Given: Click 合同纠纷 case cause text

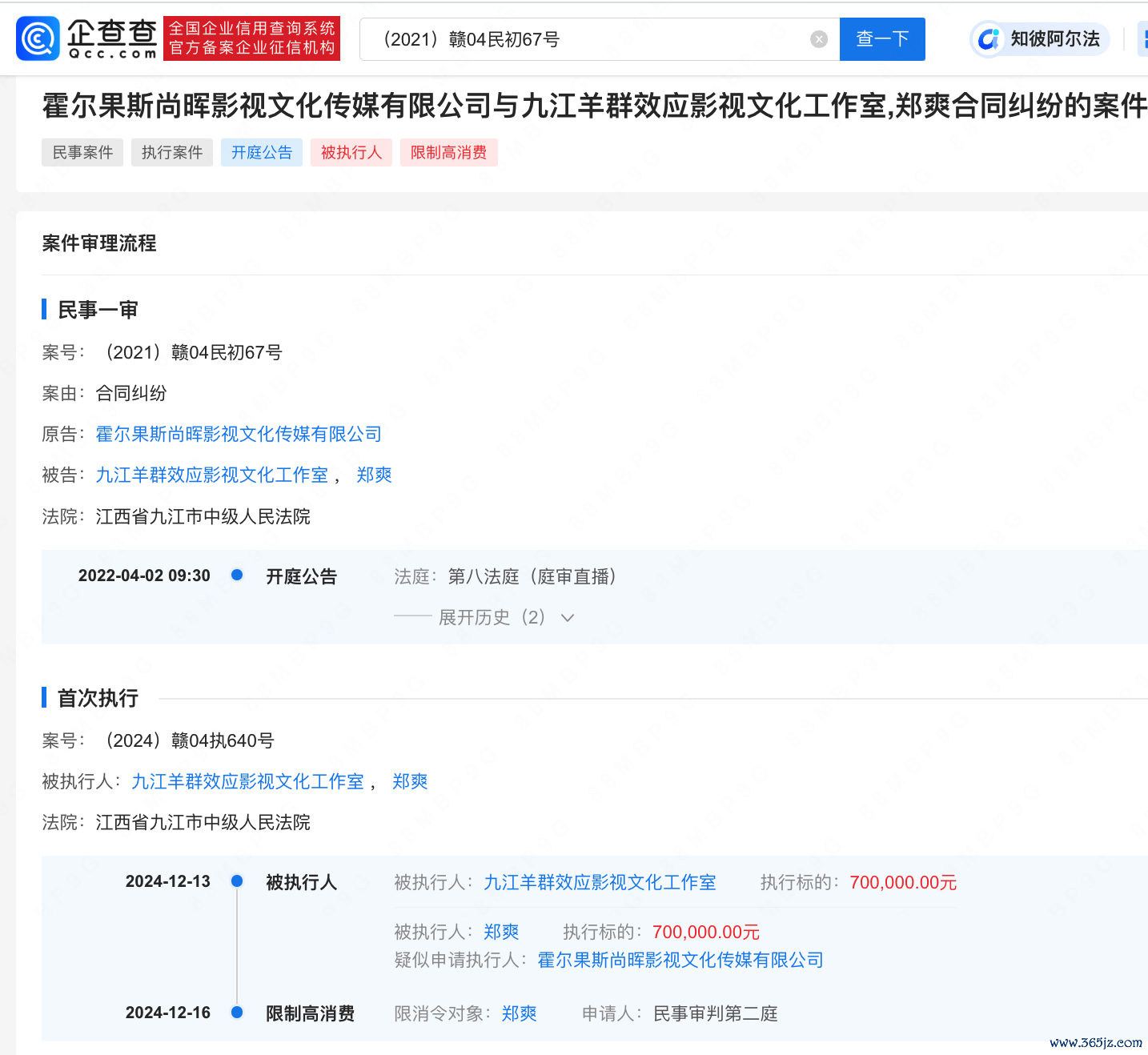Looking at the screenshot, I should point(131,393).
